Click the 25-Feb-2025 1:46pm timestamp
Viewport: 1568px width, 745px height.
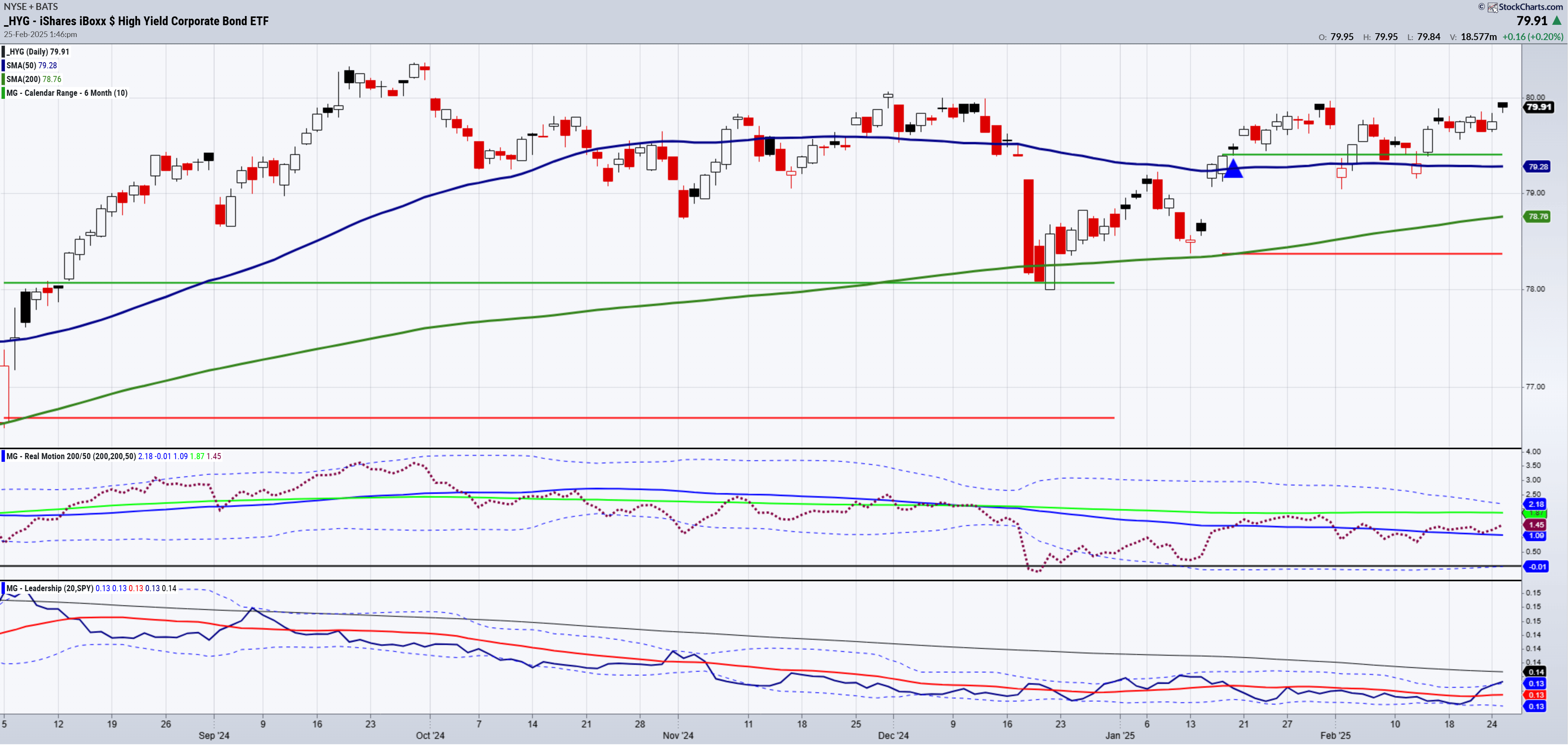(40, 34)
